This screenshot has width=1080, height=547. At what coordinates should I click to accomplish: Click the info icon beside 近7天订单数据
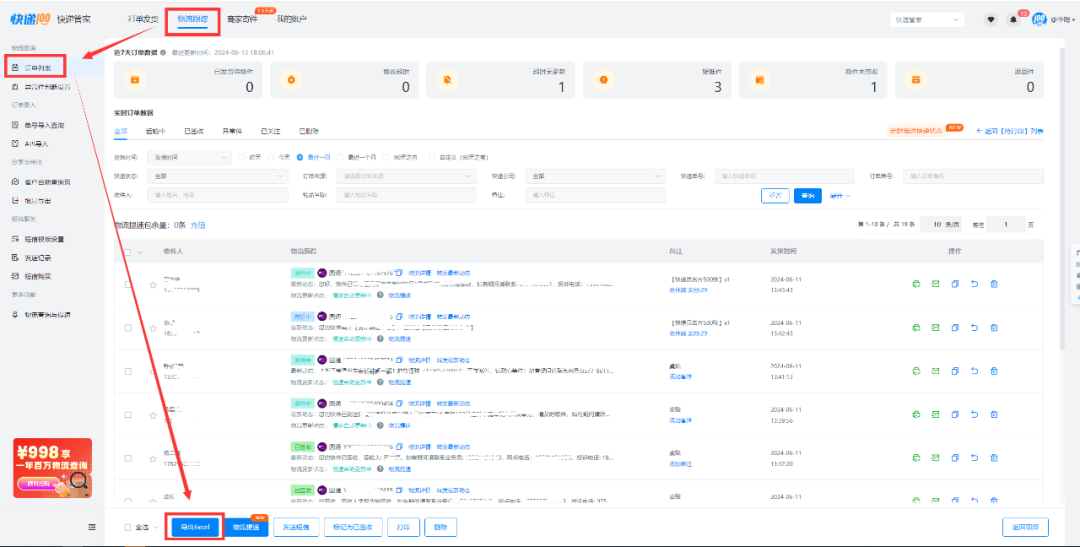[163, 52]
